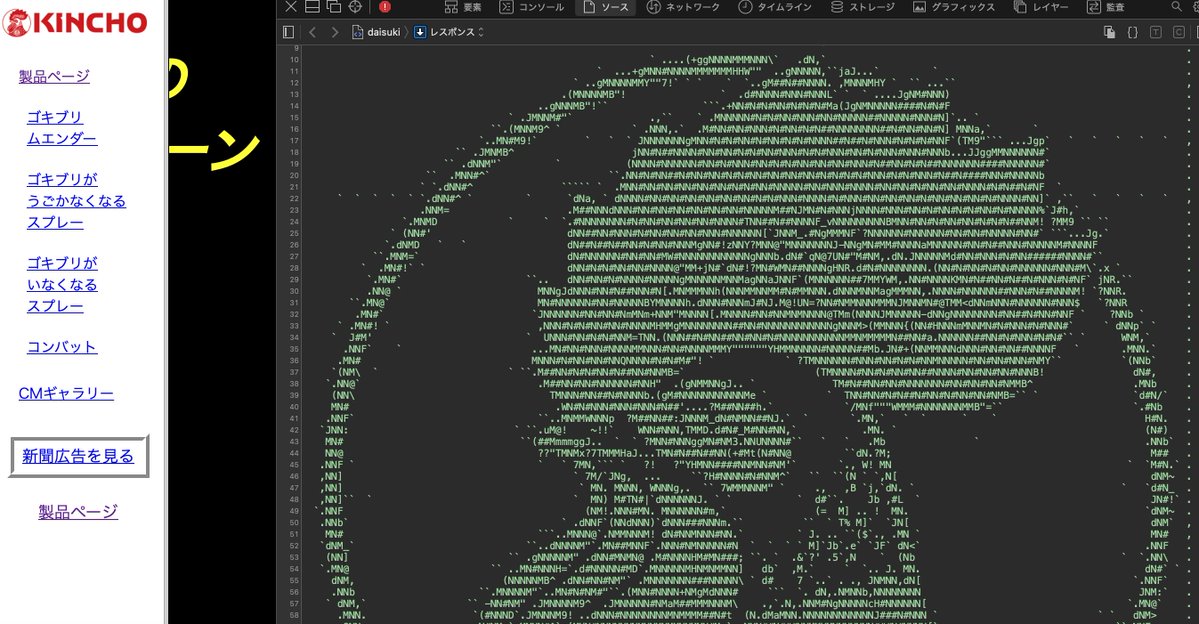Image resolution: width=1199 pixels, height=624 pixels.
Task: Toggle the navigation sidebar button left of the back arrow
Action: click(288, 32)
